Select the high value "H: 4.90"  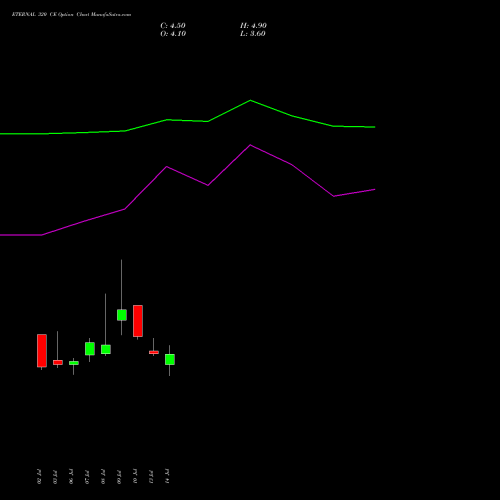(x=253, y=26)
